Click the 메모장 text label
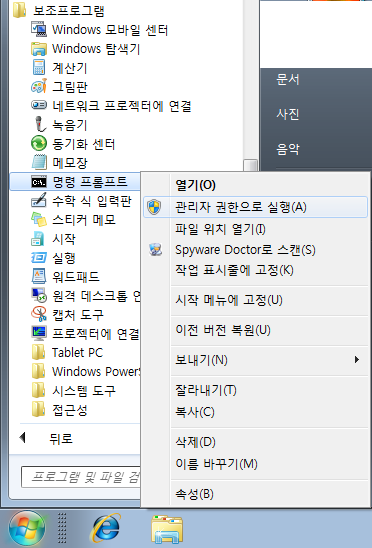The image size is (372, 548). 70,163
